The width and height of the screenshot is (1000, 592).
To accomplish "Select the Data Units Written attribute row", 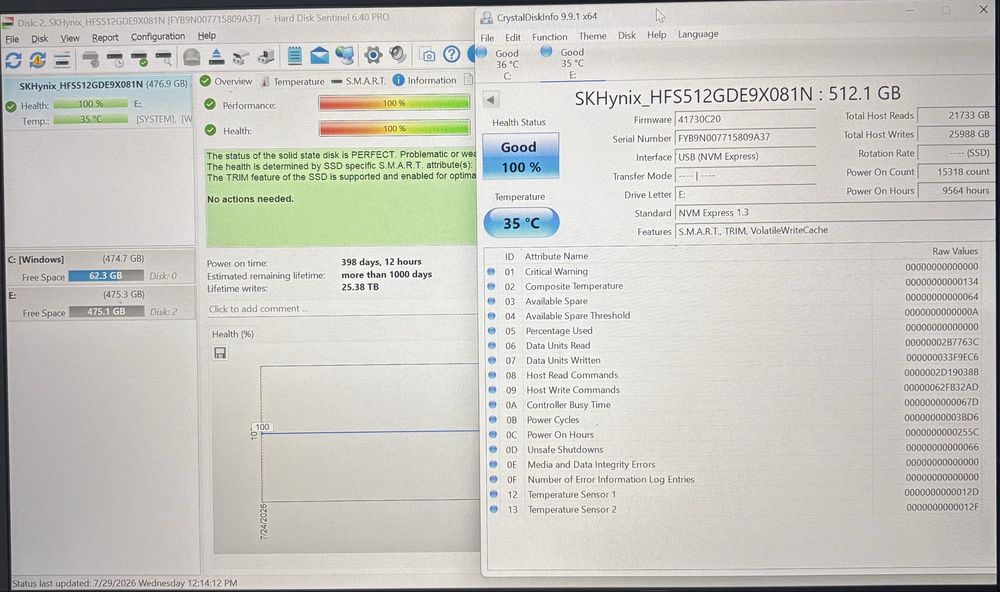I will click(x=733, y=360).
